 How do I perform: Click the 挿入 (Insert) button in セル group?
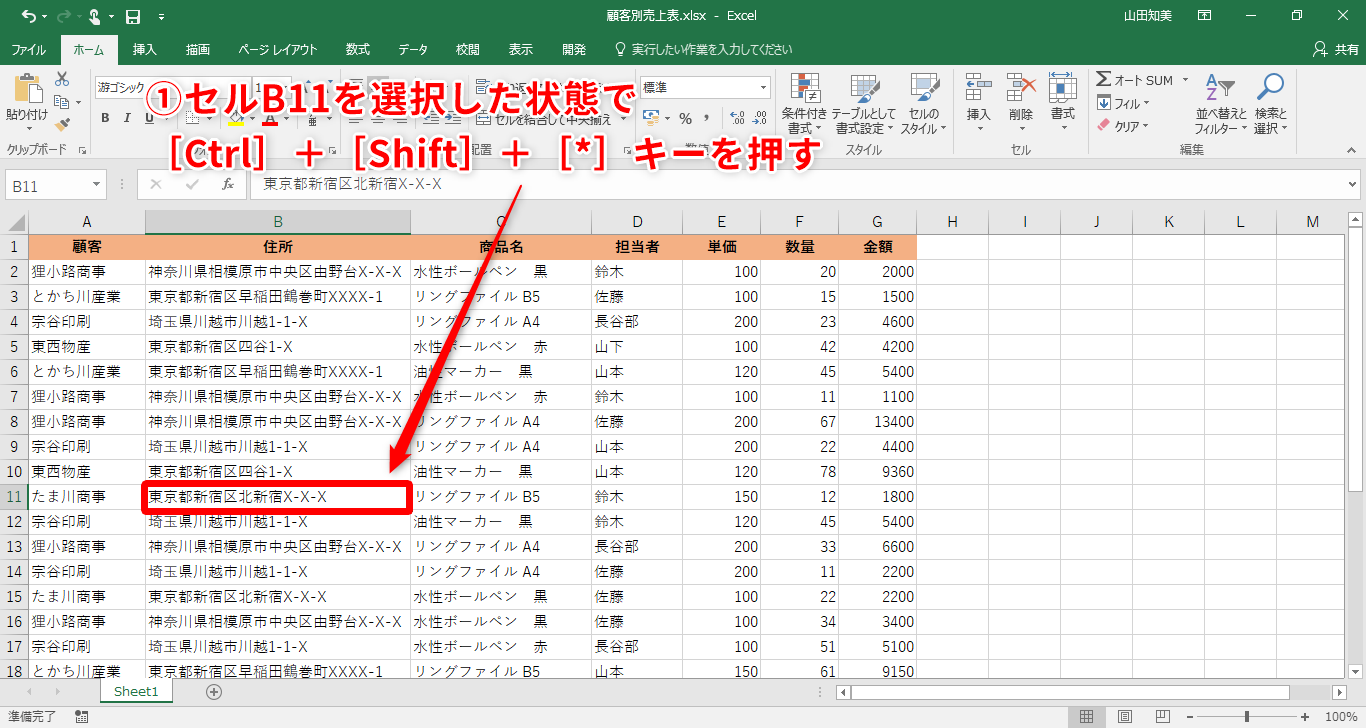click(x=979, y=104)
